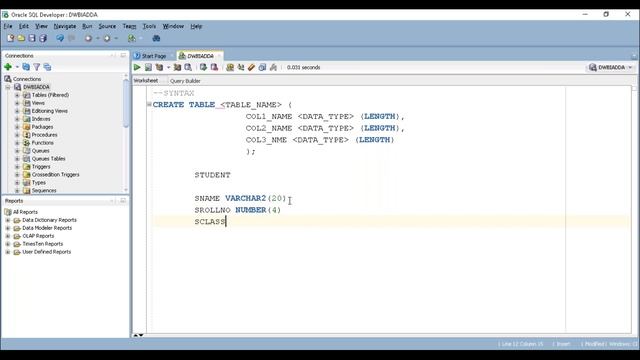The width and height of the screenshot is (640, 360).
Task: Click the Forward navigation round button
Action: pyautogui.click(x=107, y=38)
